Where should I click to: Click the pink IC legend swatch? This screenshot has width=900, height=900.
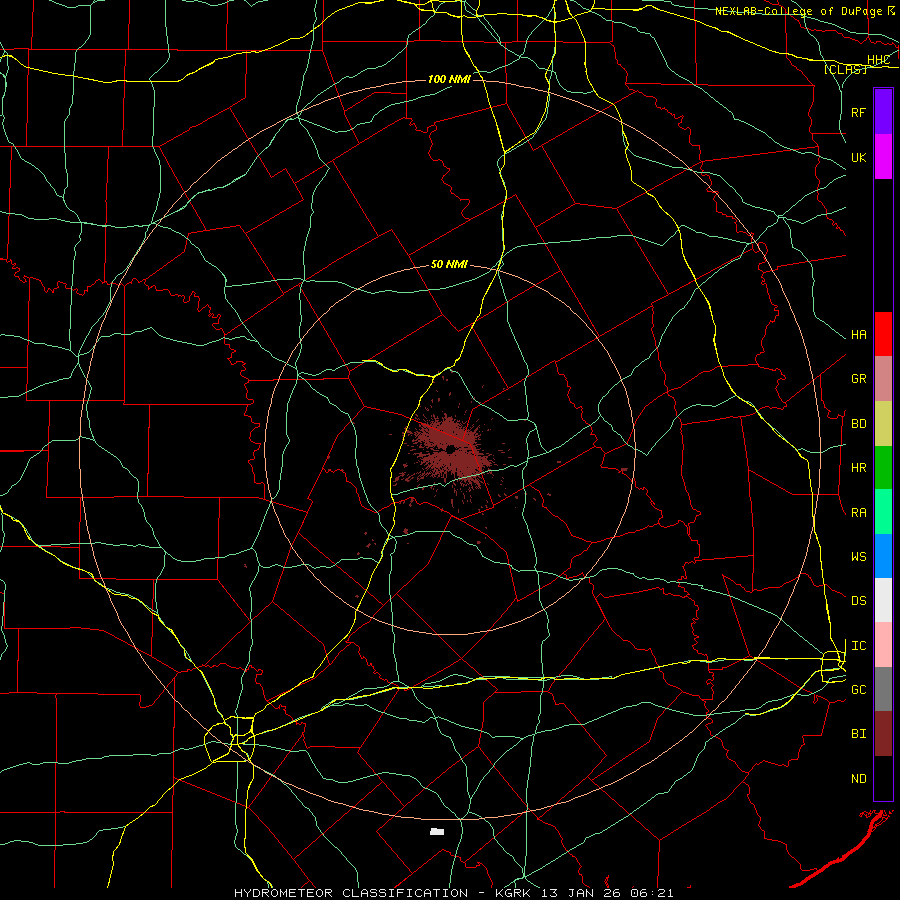click(x=883, y=645)
